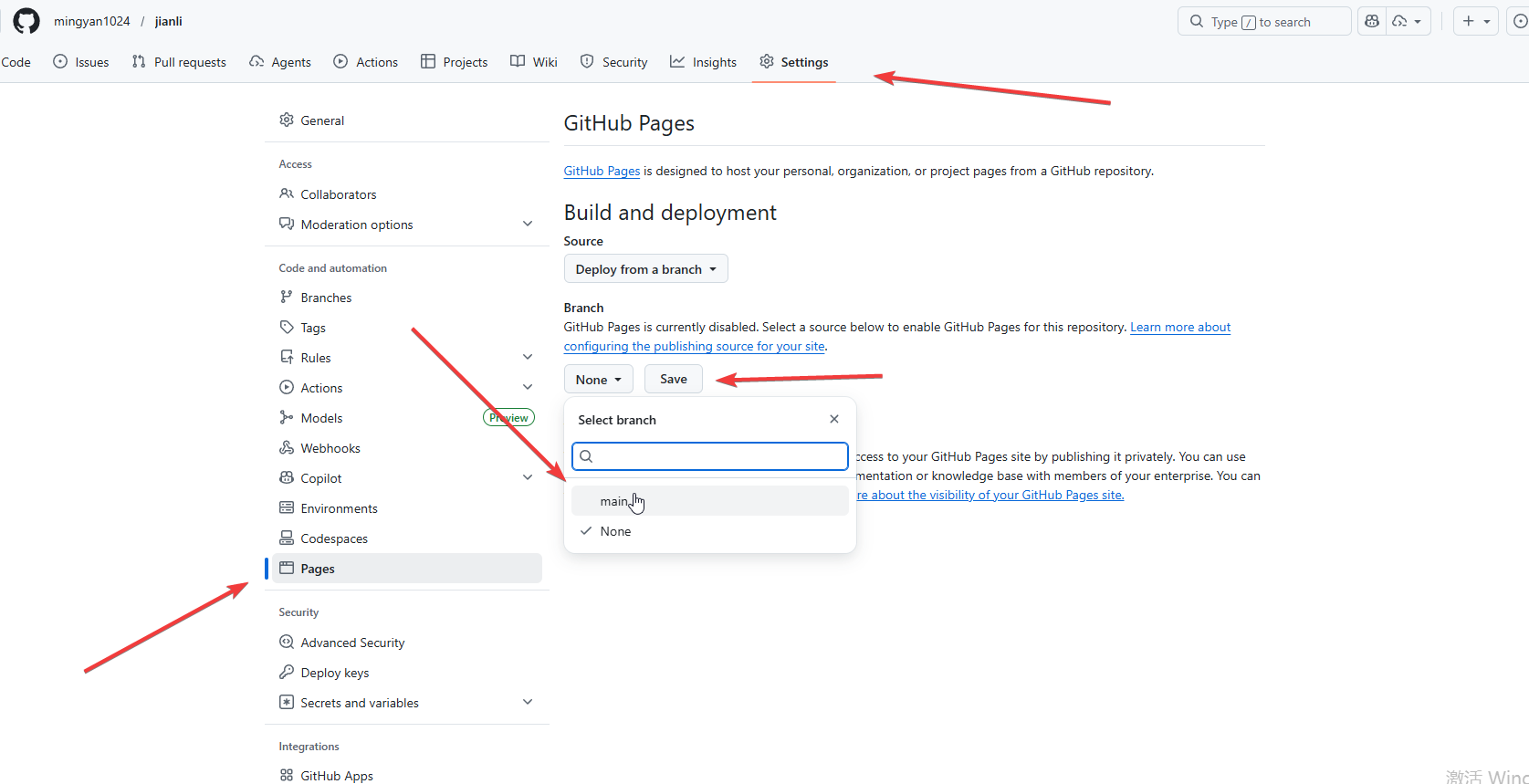Open the GitHub Pages documentation link
The height and width of the screenshot is (784, 1529).
[602, 171]
